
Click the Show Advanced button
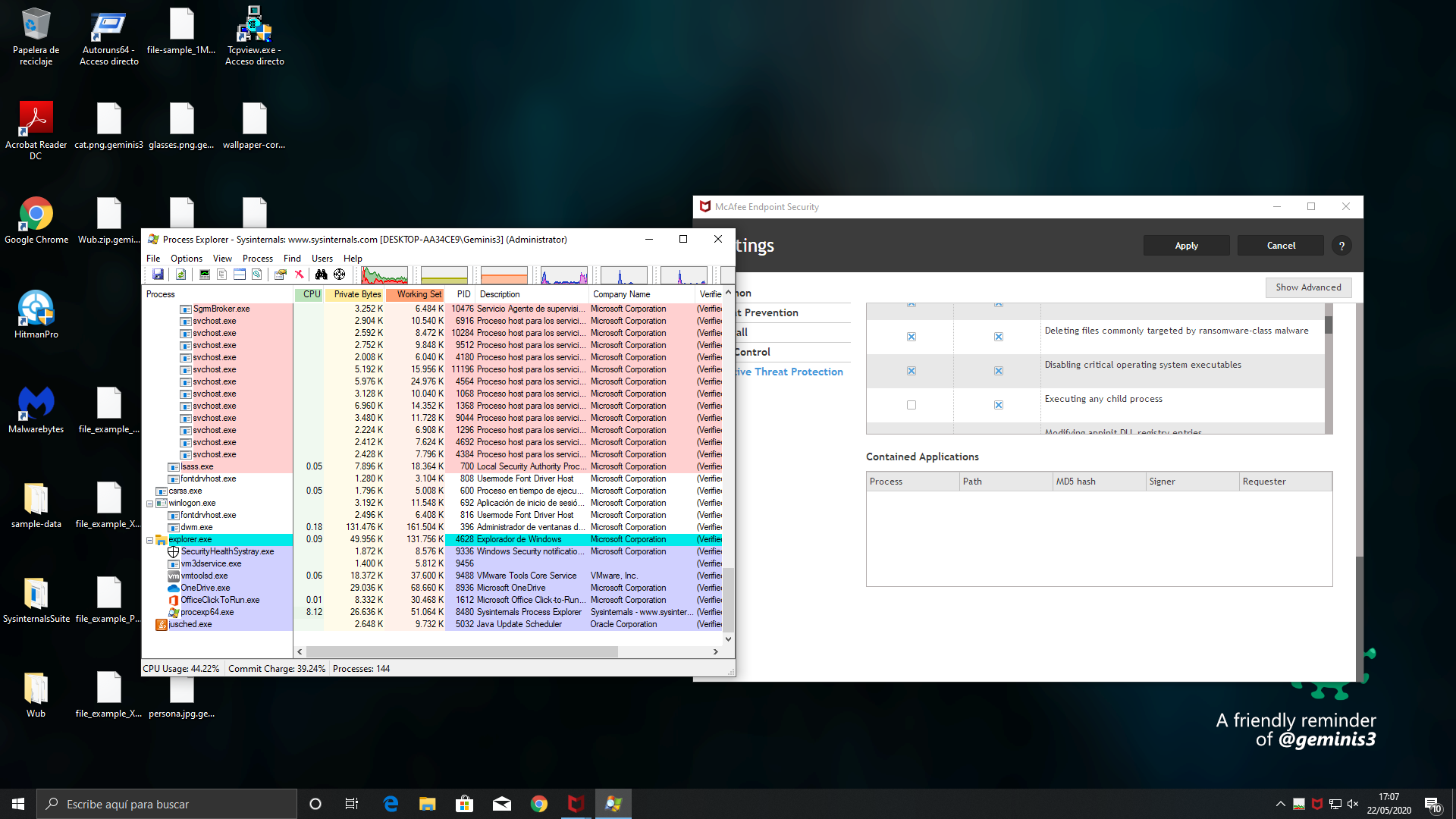coord(1308,287)
